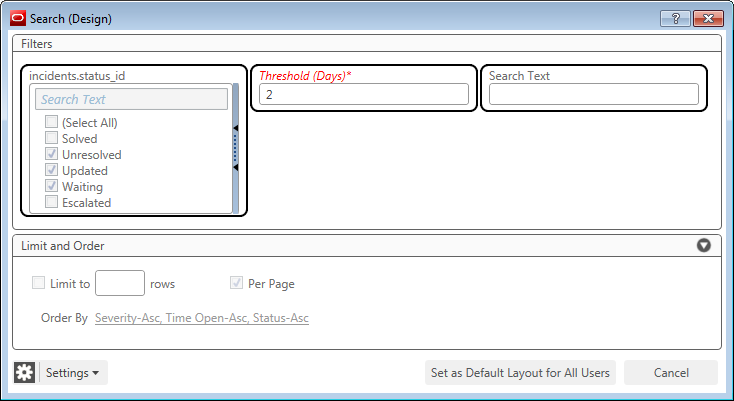
Task: Toggle the Per Page checkbox
Action: 237,283
